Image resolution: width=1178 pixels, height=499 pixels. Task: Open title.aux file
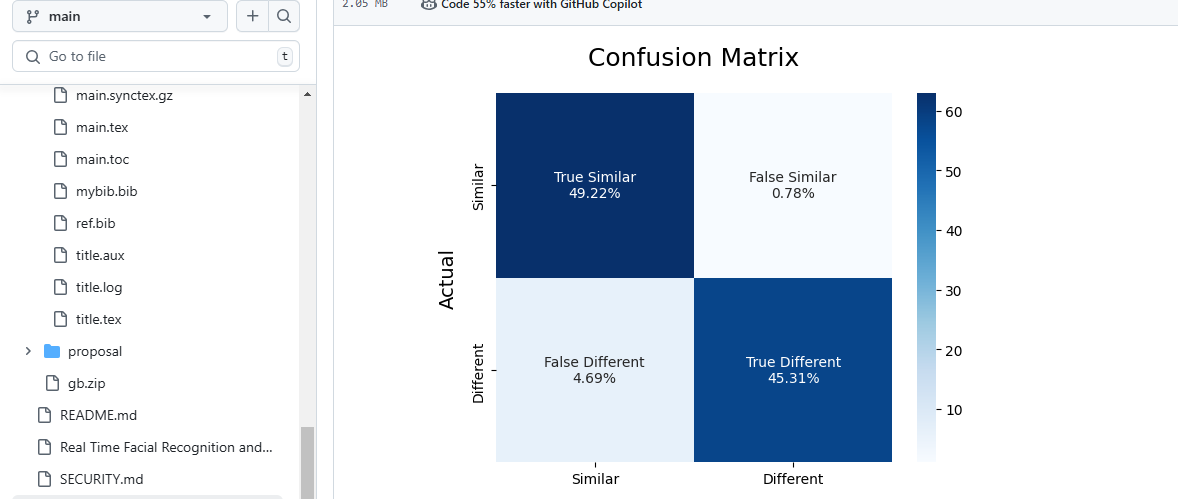[x=100, y=256]
